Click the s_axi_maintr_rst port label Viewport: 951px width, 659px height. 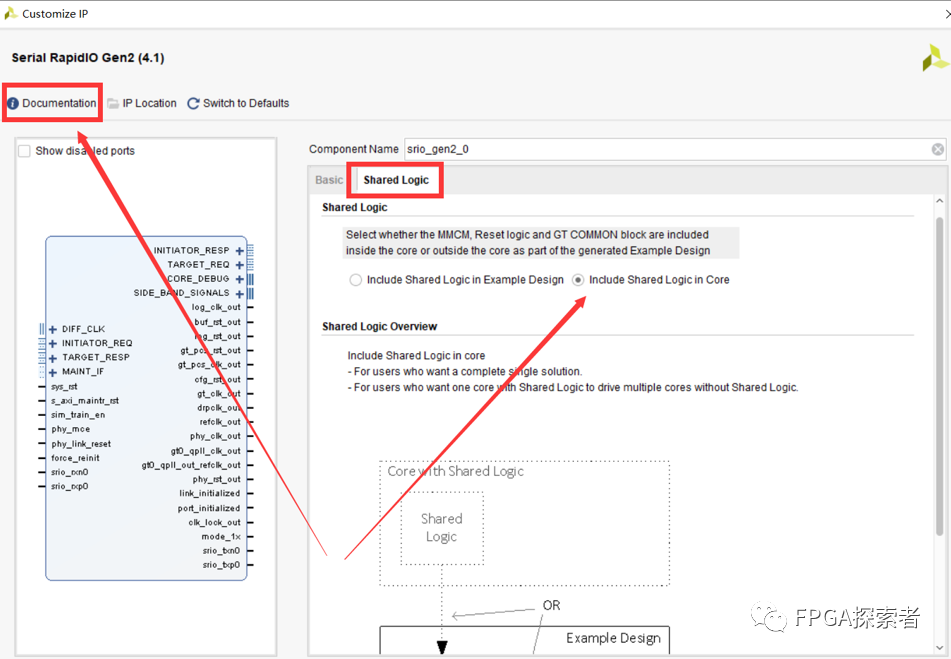click(x=85, y=401)
